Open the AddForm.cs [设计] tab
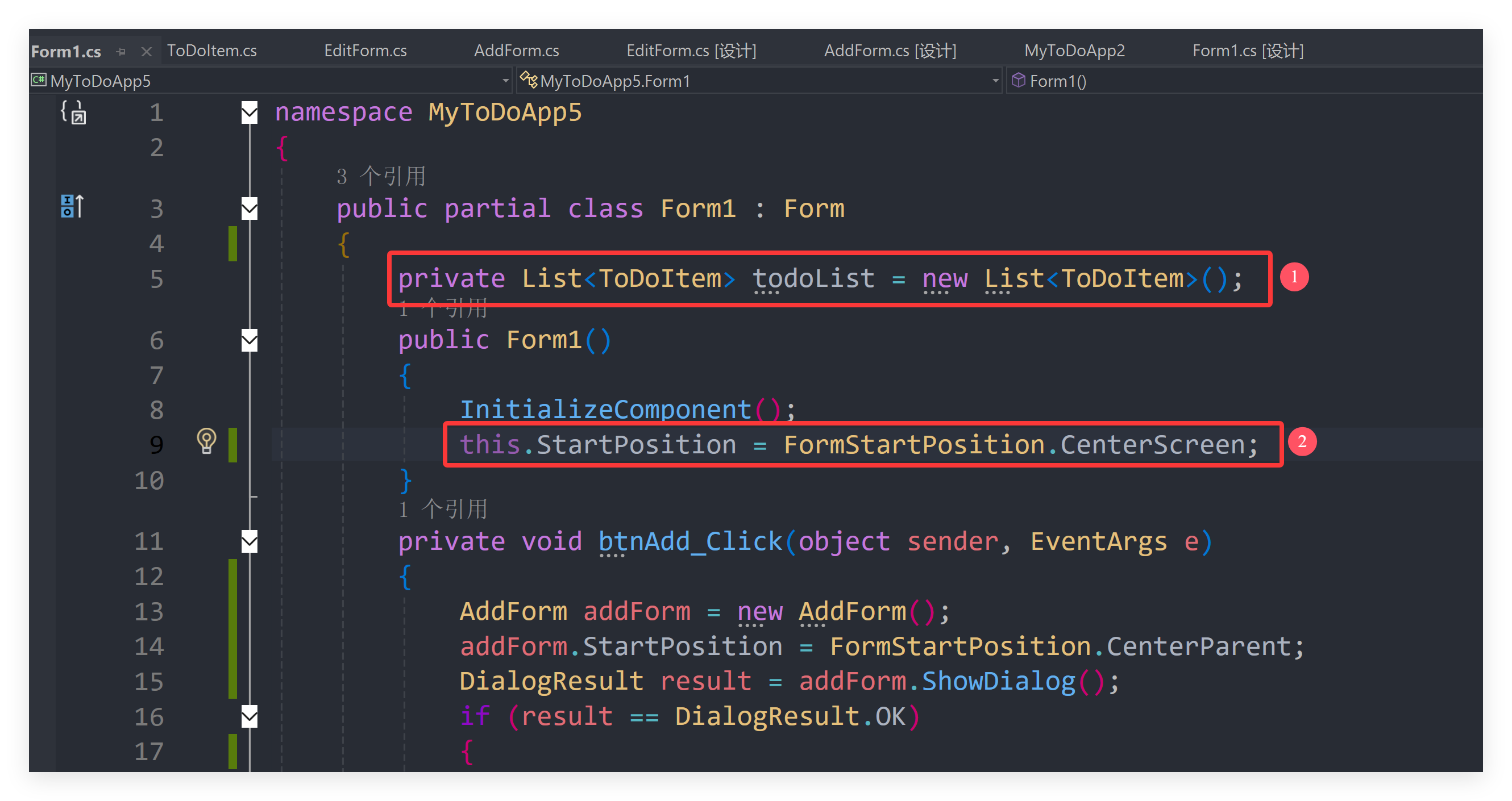 pyautogui.click(x=890, y=51)
